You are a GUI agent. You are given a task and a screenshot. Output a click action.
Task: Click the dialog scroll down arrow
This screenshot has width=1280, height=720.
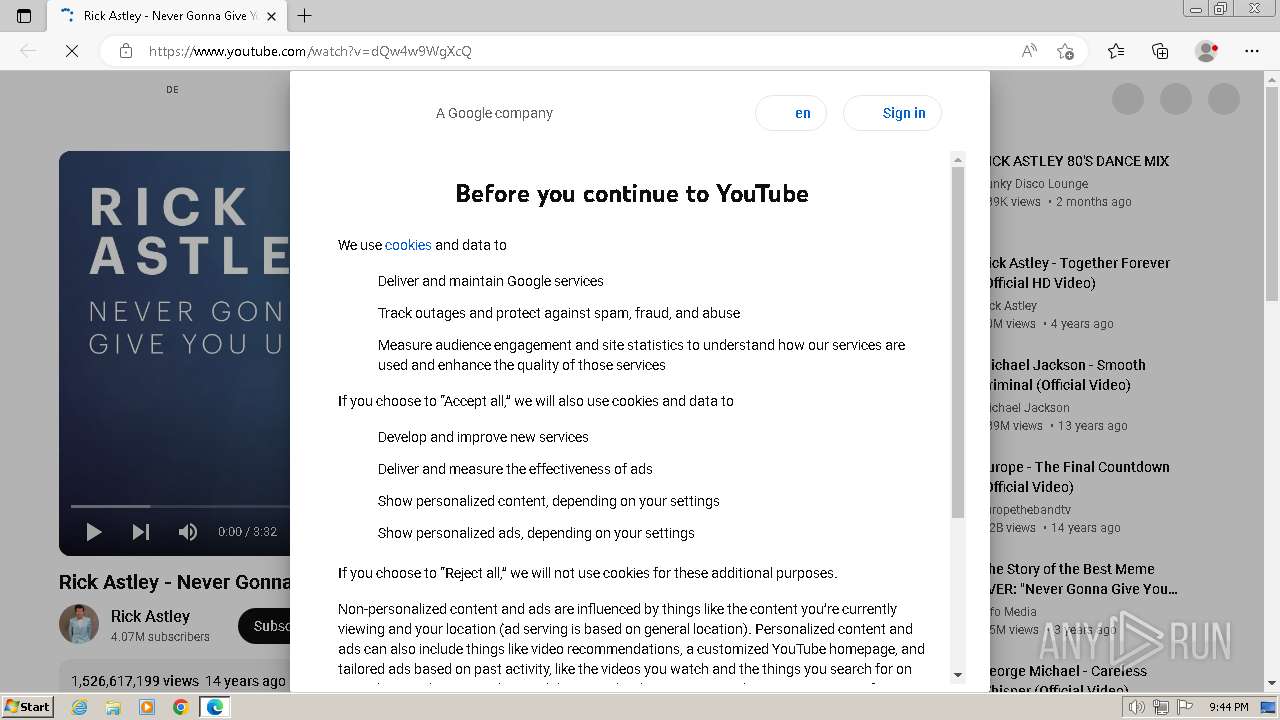[x=958, y=675]
